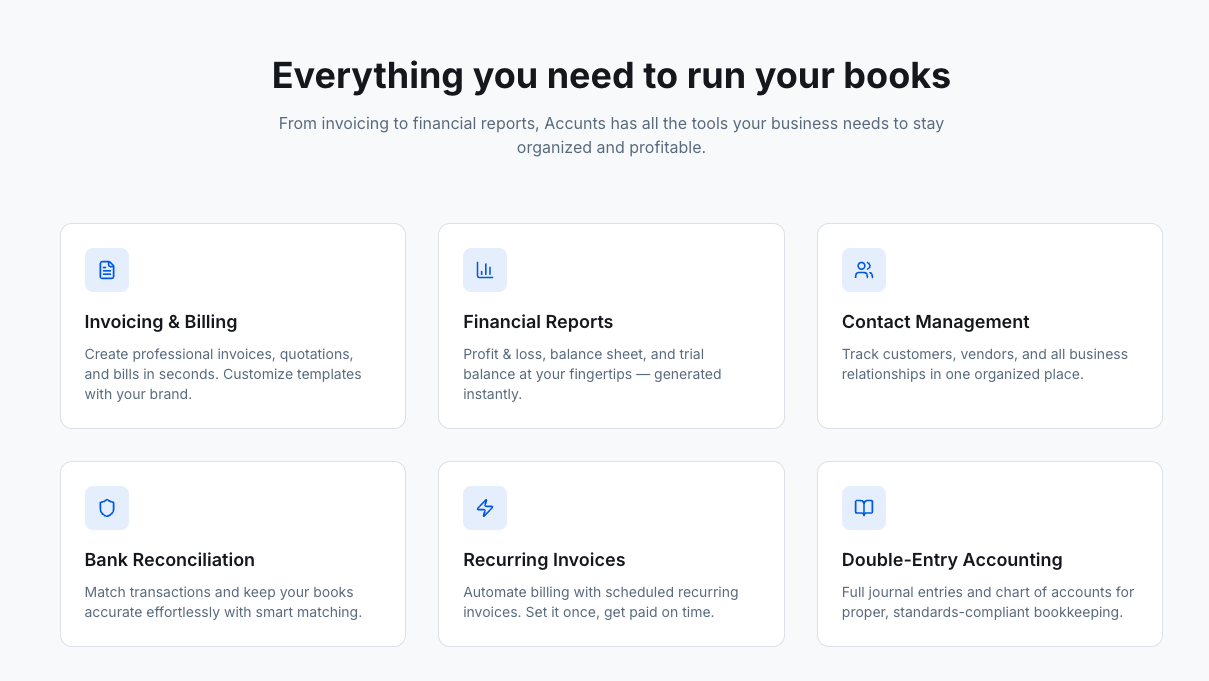
Task: Select the Recurring Invoices heading
Action: point(544,559)
